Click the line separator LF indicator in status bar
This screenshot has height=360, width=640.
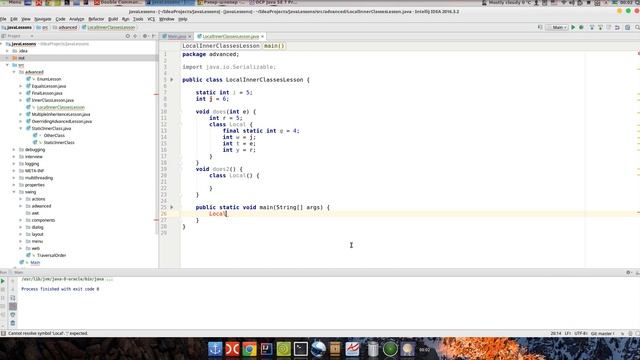click(x=567, y=333)
